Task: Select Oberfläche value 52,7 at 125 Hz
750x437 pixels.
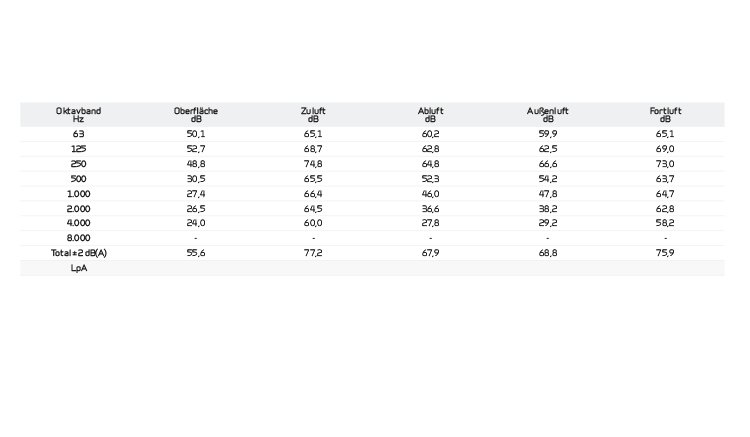Action: (196, 149)
